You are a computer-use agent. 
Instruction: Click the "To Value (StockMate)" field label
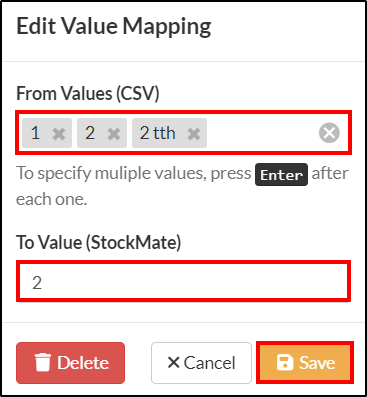[x=99, y=242]
